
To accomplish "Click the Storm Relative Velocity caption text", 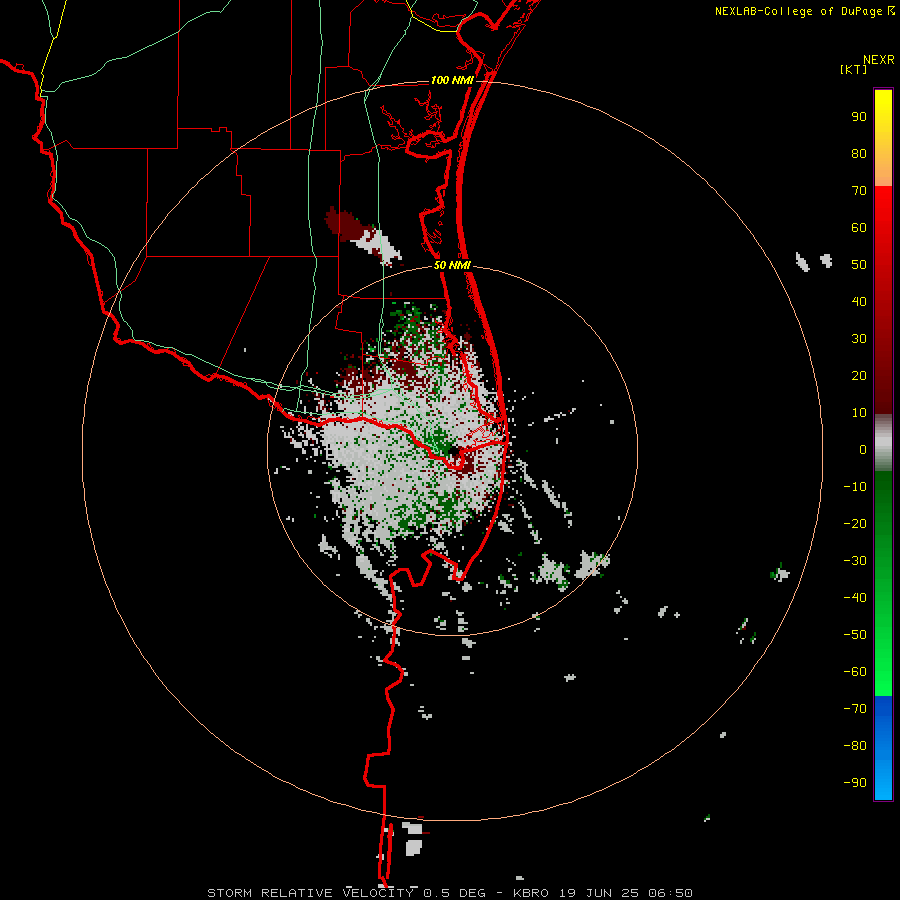I will [x=310, y=893].
